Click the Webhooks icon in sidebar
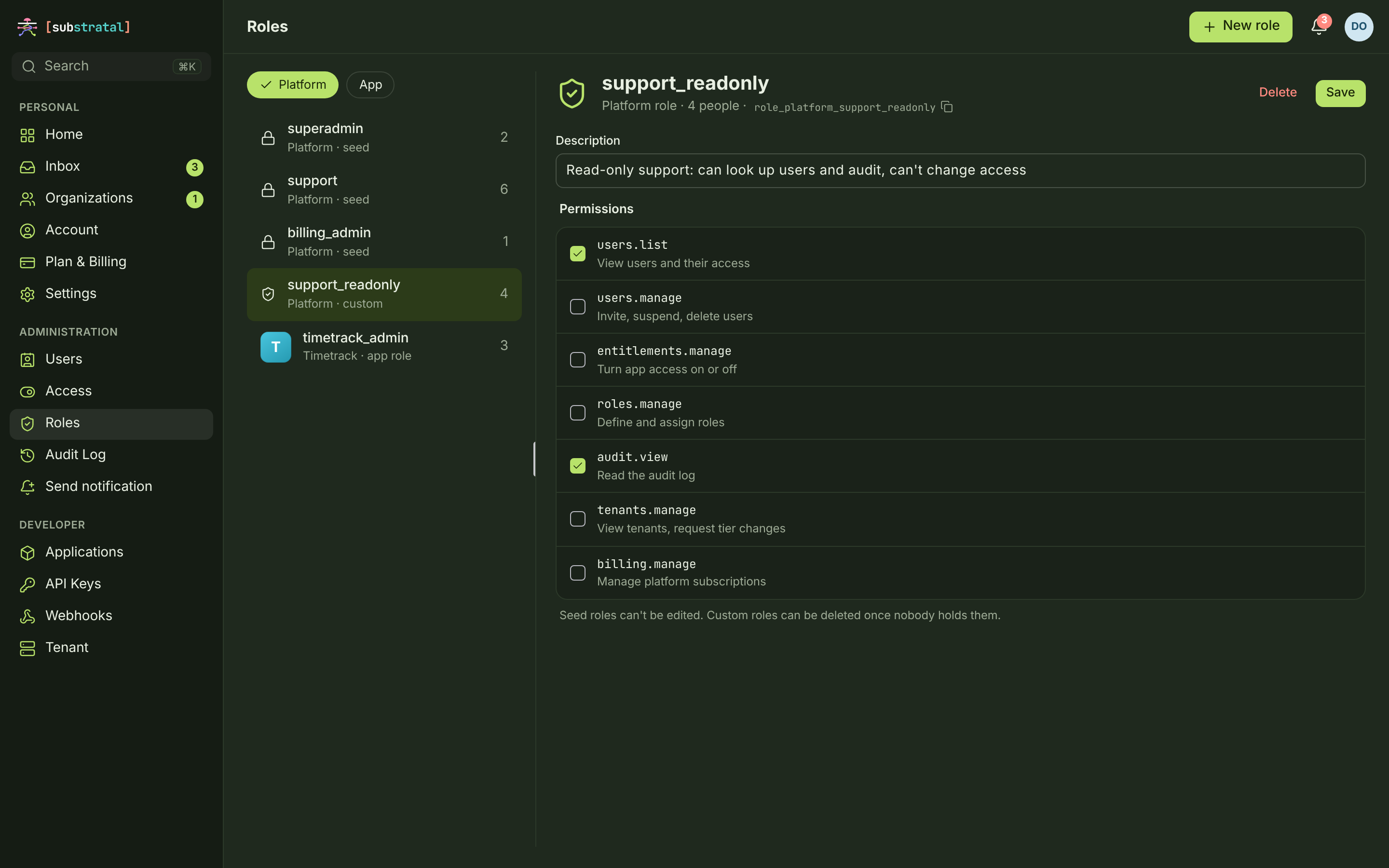The image size is (1389, 868). click(x=27, y=617)
